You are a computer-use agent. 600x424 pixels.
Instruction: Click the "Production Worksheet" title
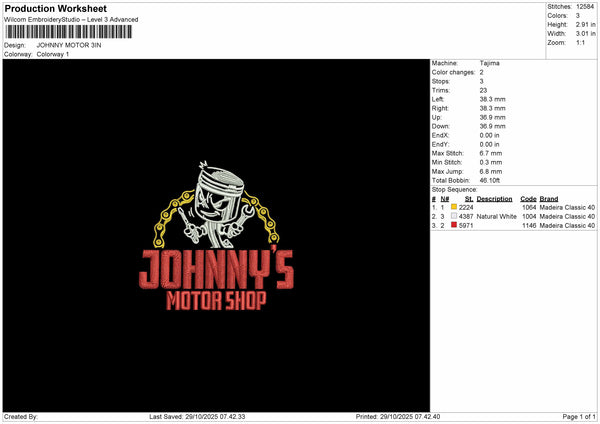tap(56, 8)
